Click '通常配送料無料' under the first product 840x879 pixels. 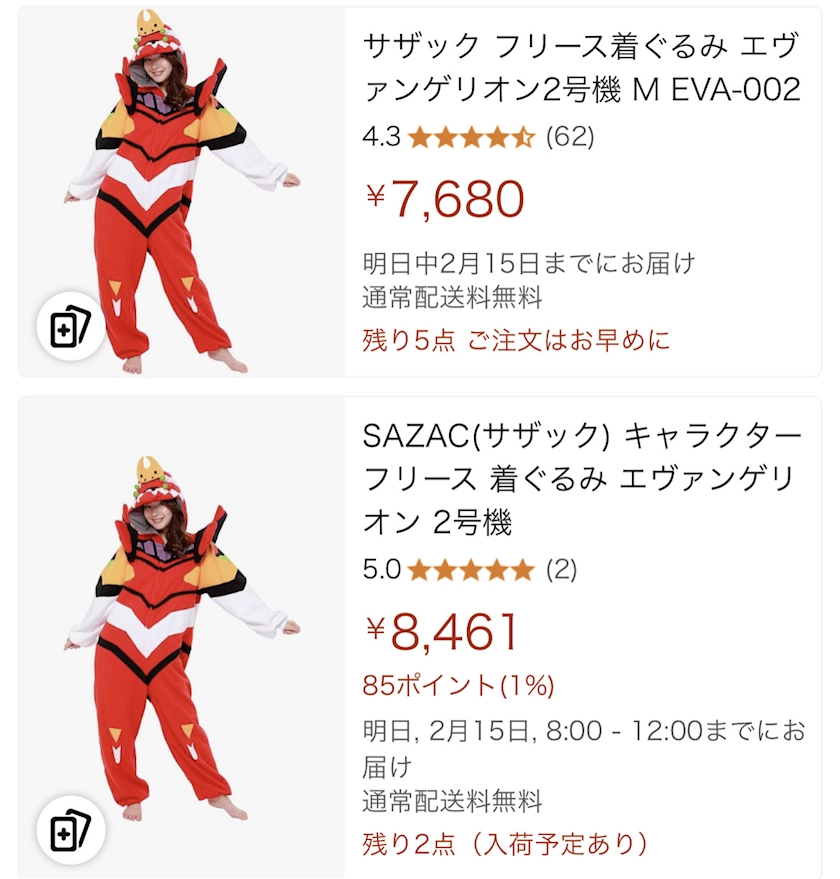tap(452, 298)
